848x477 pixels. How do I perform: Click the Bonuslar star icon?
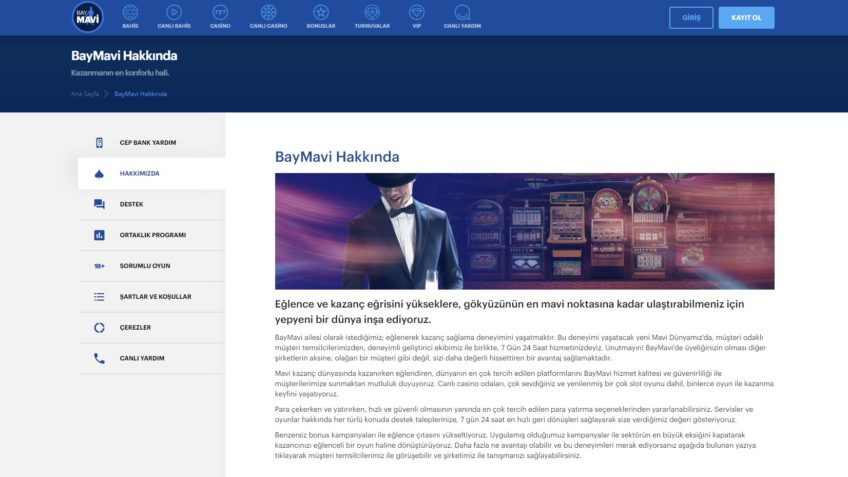click(x=321, y=13)
